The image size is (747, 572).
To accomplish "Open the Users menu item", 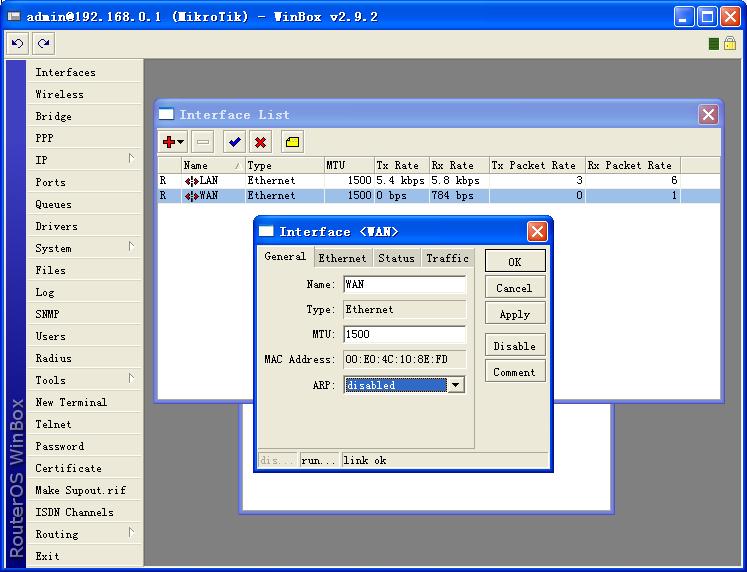I will click(x=85, y=336).
